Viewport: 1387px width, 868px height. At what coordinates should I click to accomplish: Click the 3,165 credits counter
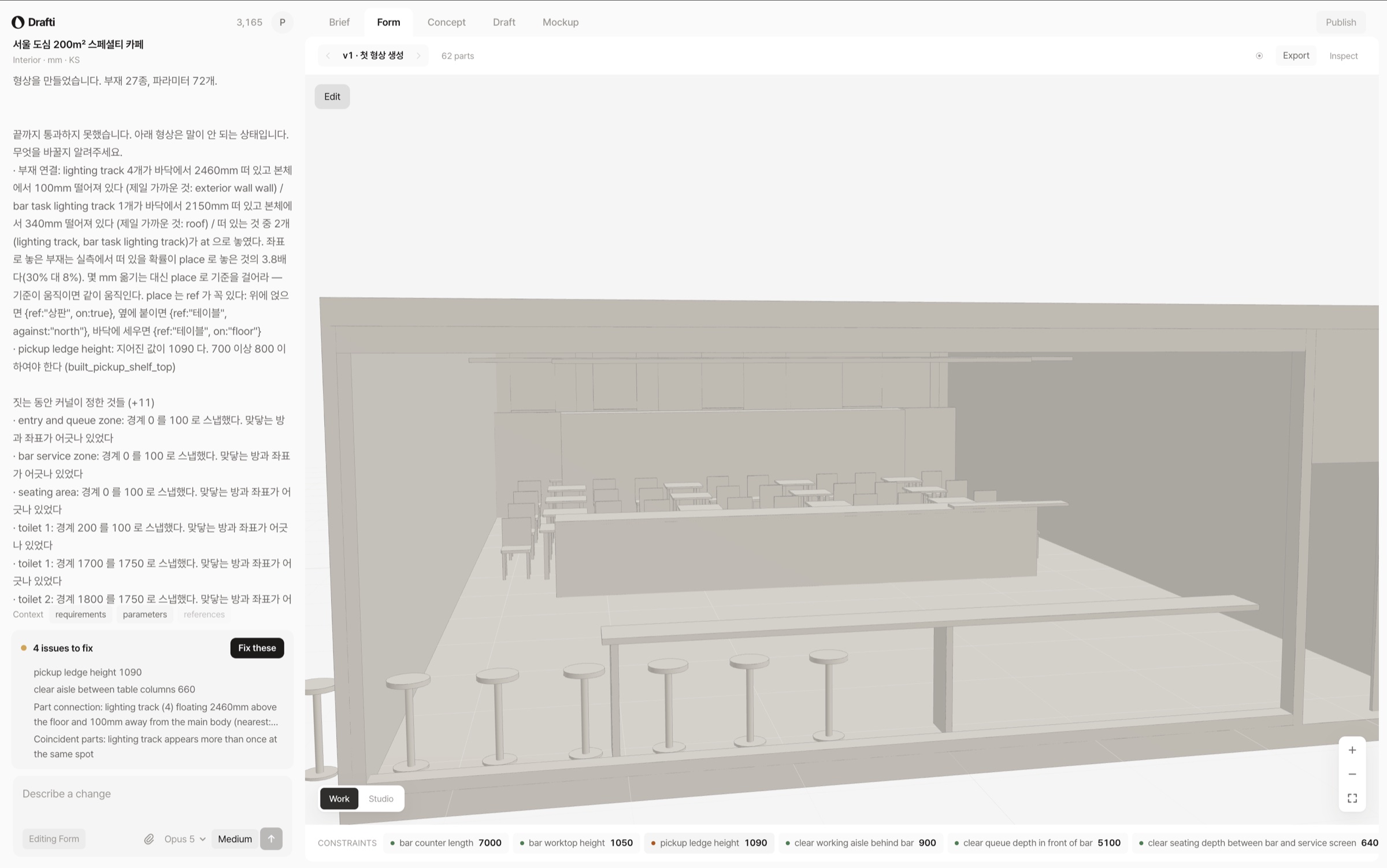click(249, 22)
